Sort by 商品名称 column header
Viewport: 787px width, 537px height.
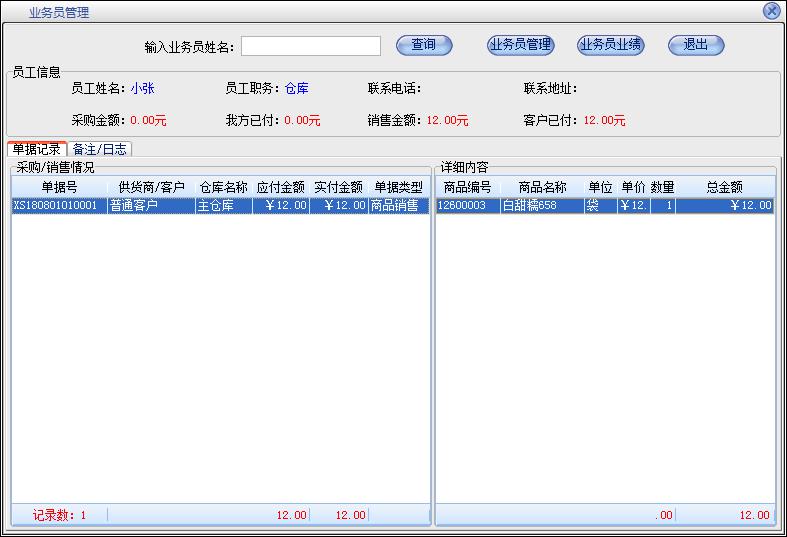(x=542, y=187)
